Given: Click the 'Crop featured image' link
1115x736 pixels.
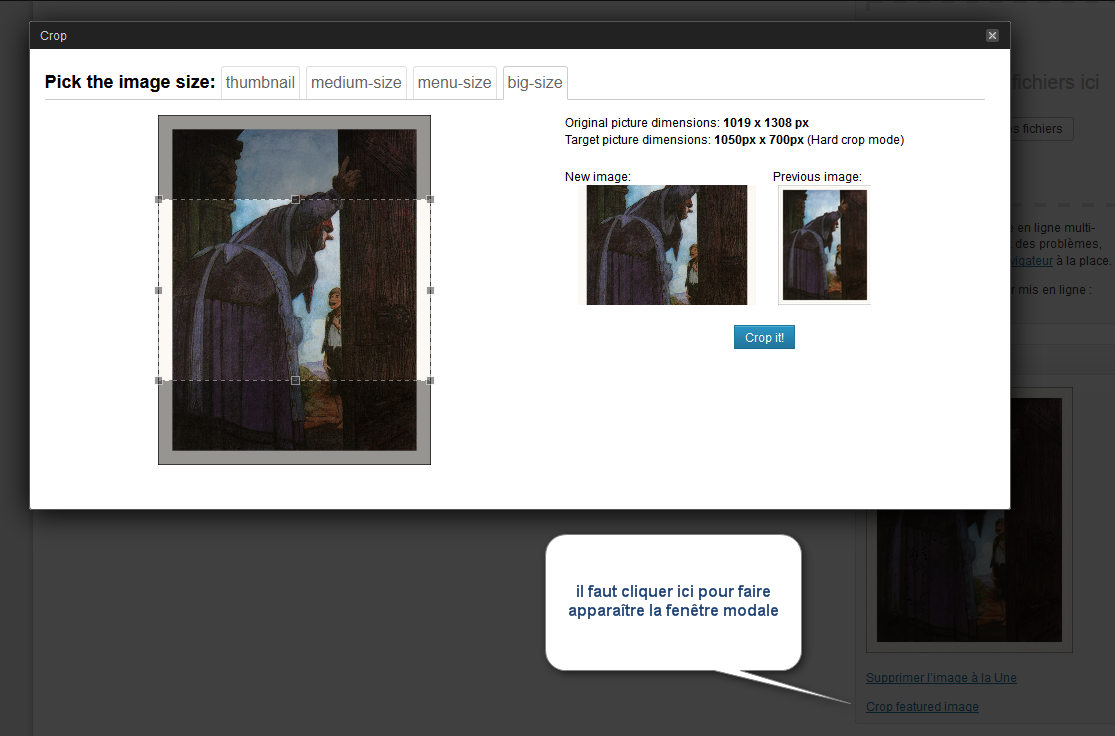Looking at the screenshot, I should click(x=922, y=707).
